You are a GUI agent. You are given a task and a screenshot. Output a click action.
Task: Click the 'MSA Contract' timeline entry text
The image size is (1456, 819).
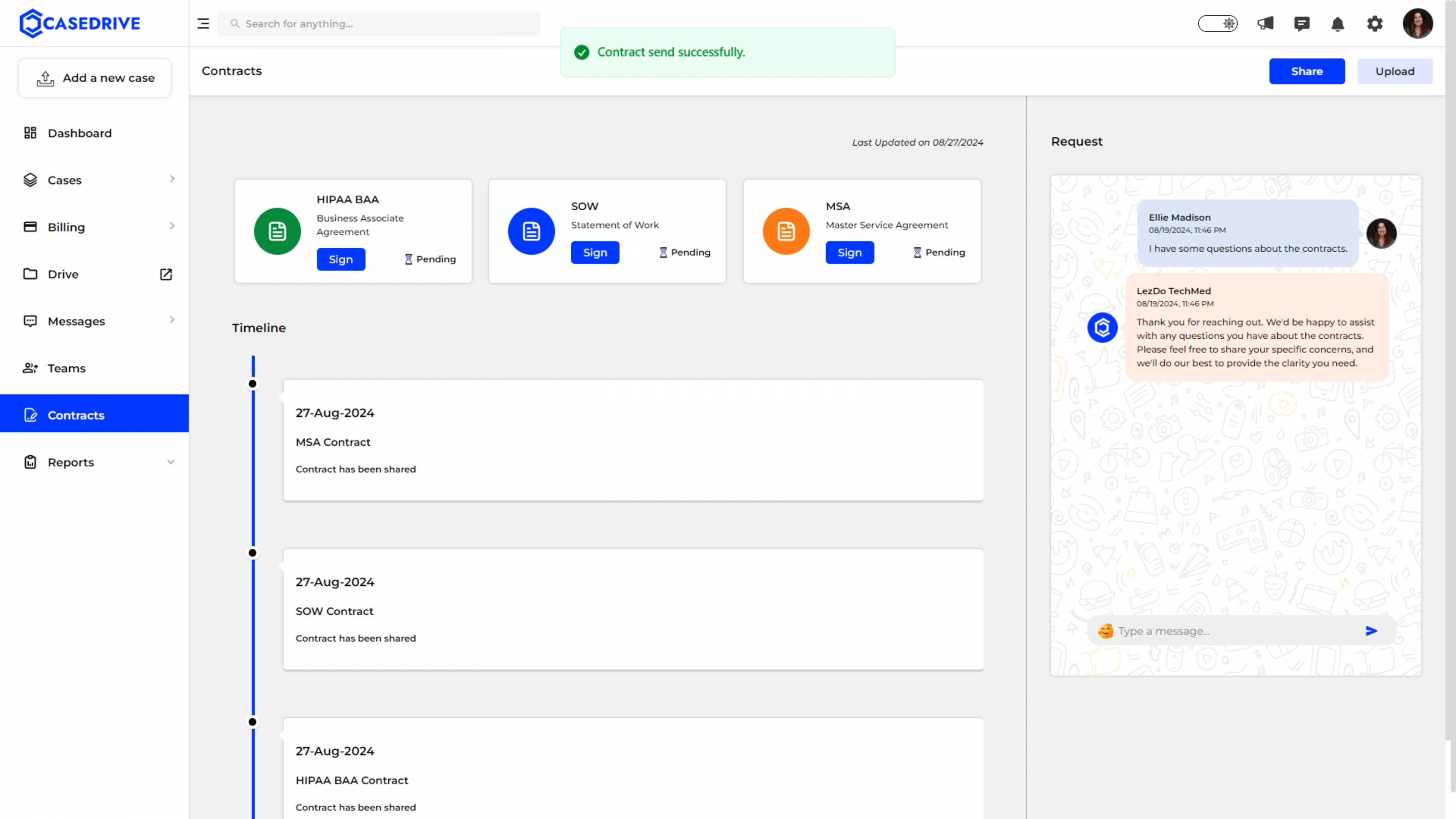[333, 442]
